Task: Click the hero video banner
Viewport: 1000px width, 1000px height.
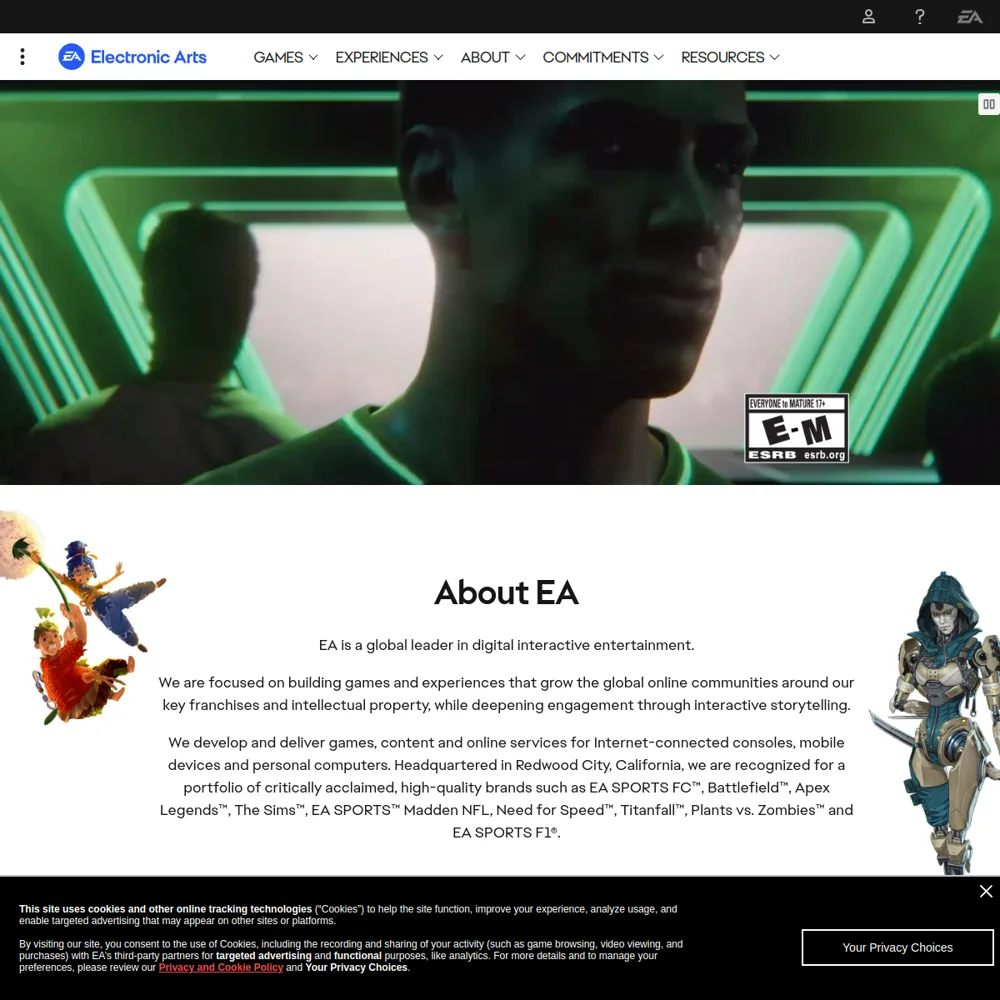Action: pos(500,283)
